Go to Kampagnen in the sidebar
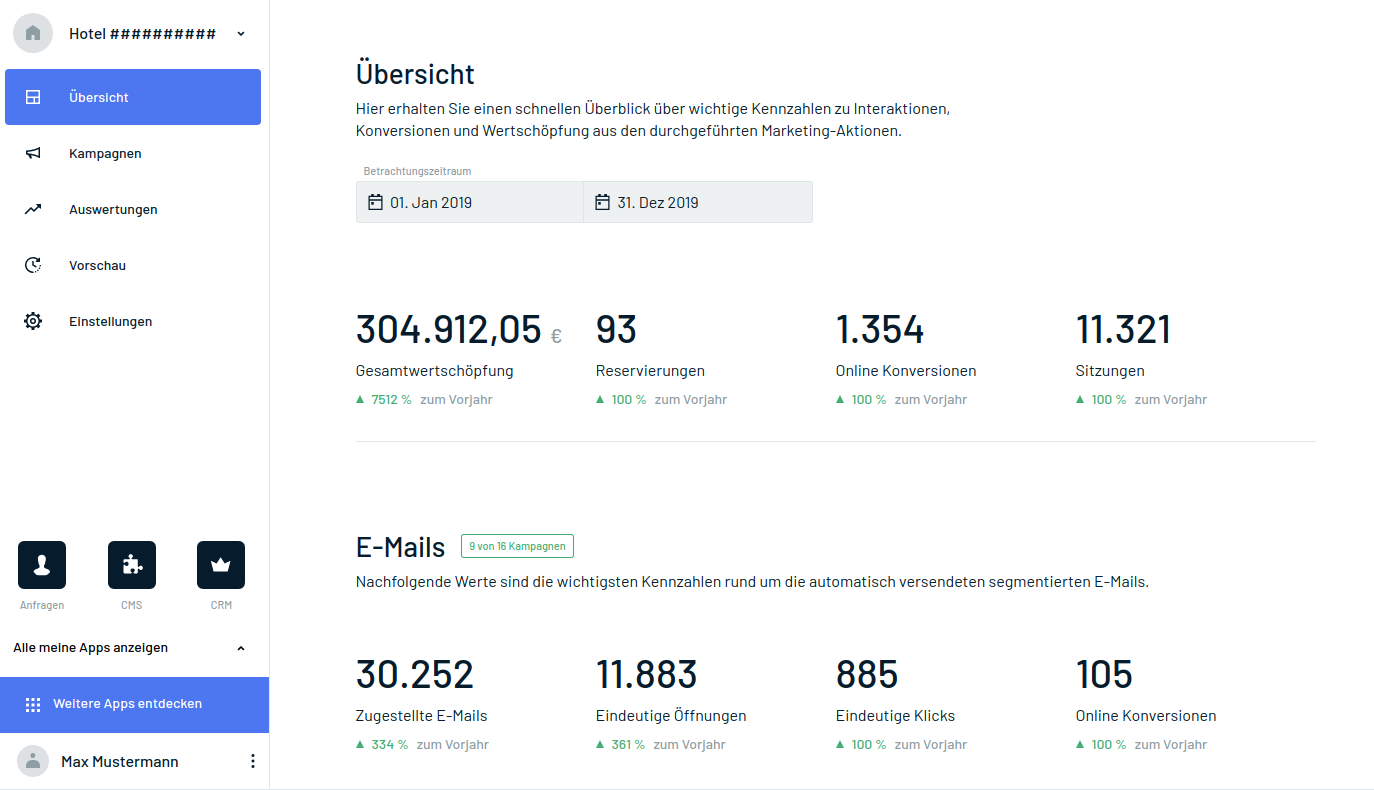1374x790 pixels. point(105,153)
